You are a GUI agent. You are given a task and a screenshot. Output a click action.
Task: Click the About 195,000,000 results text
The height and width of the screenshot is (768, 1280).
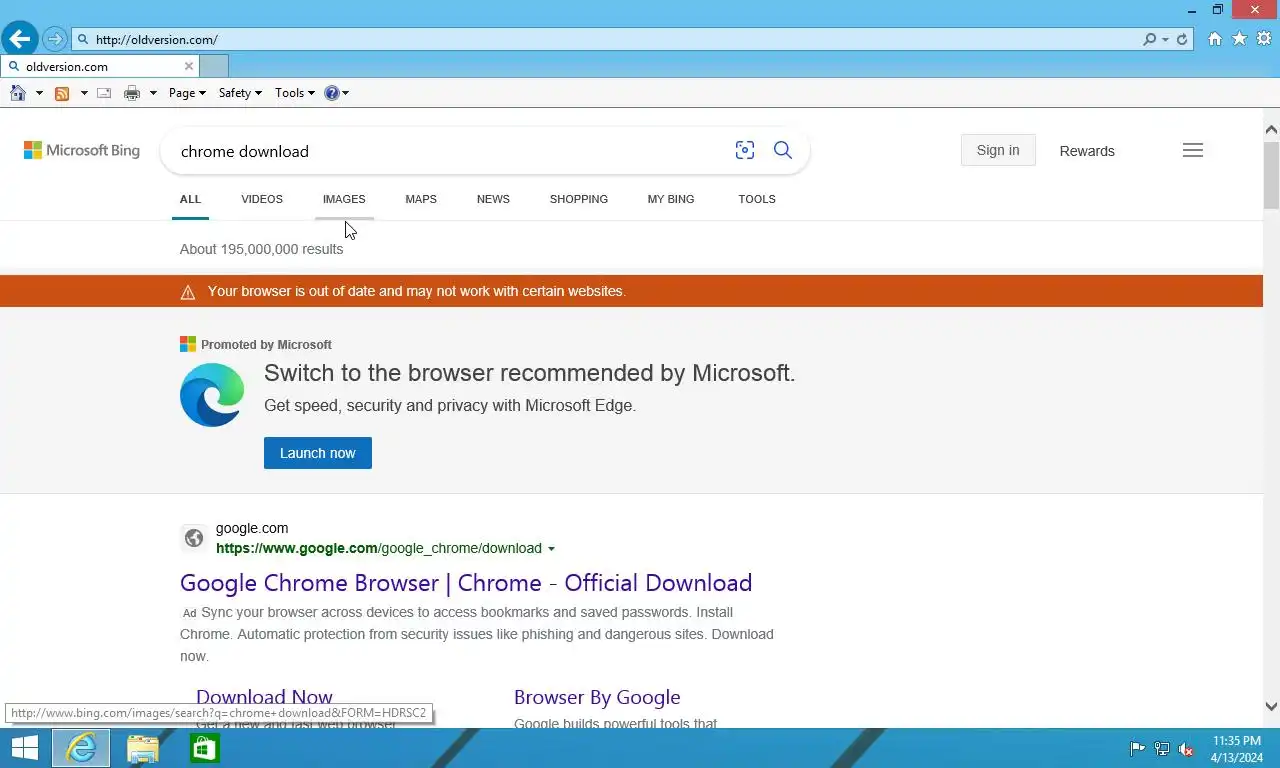261,249
